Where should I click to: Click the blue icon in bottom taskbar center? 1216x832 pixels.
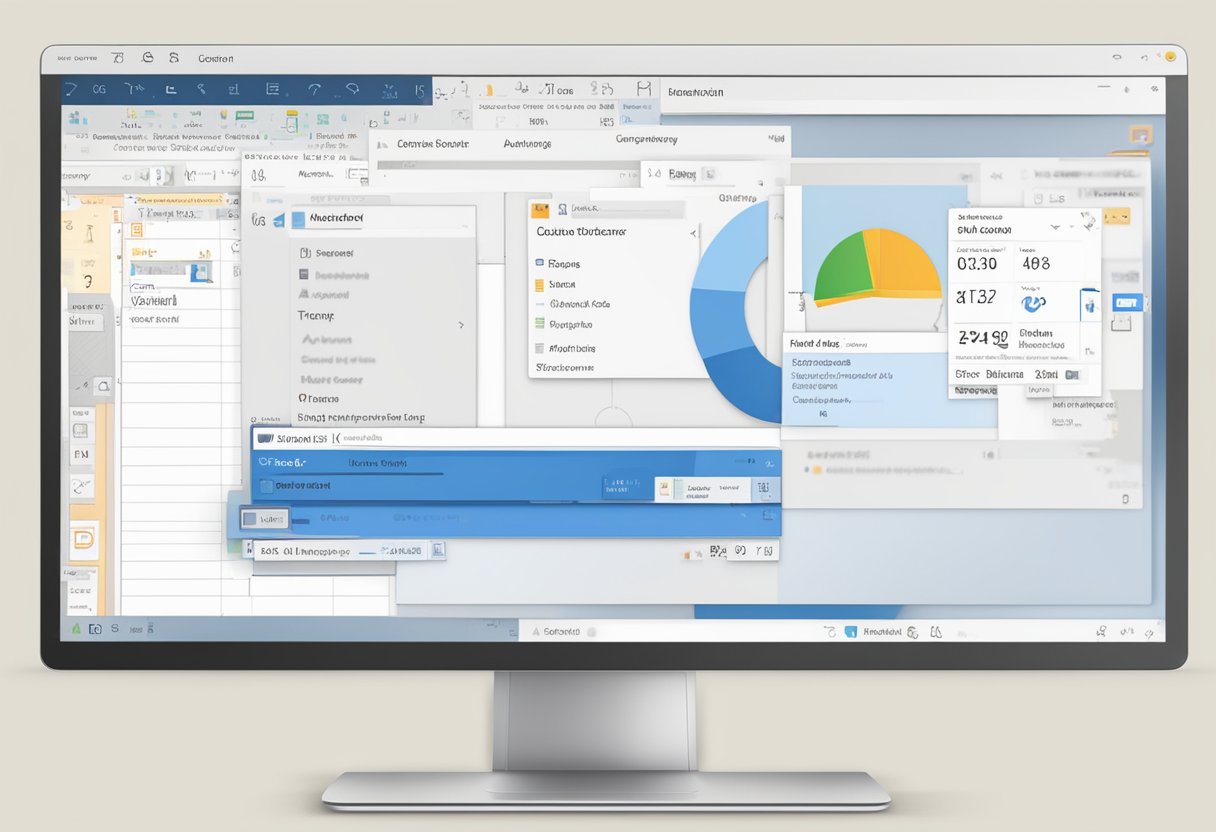click(851, 631)
